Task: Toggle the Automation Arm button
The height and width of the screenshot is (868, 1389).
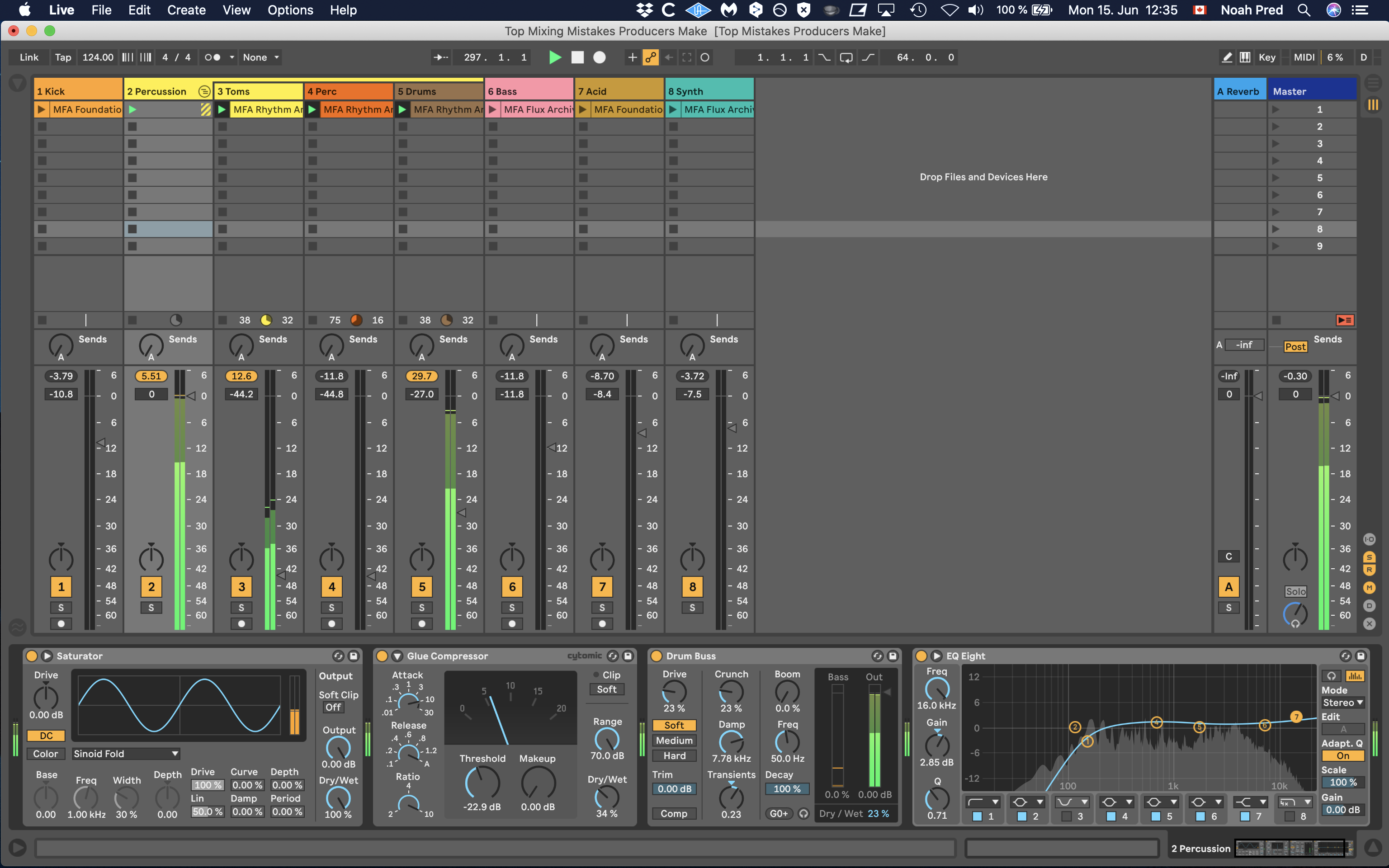Action: click(x=650, y=57)
